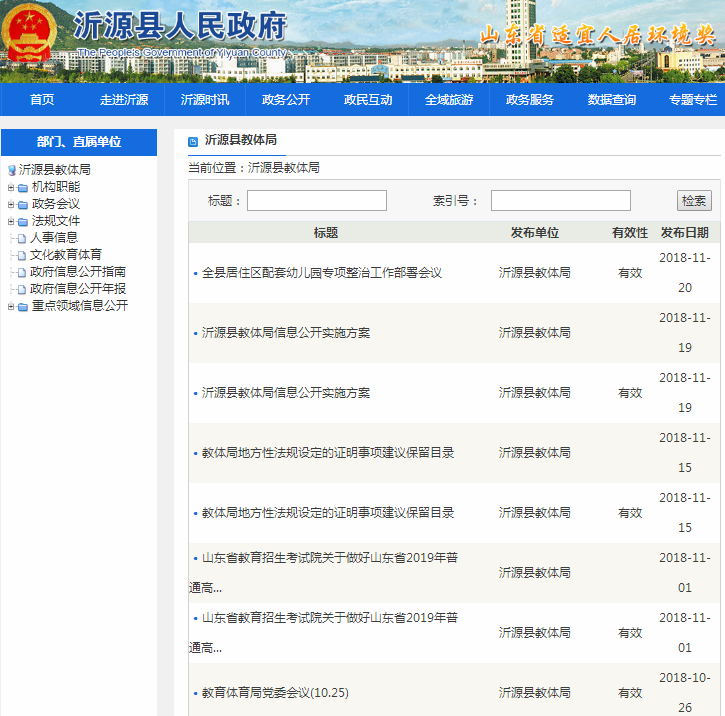Open 法规文件 in the sidebar tree
The image size is (725, 716).
(56, 221)
